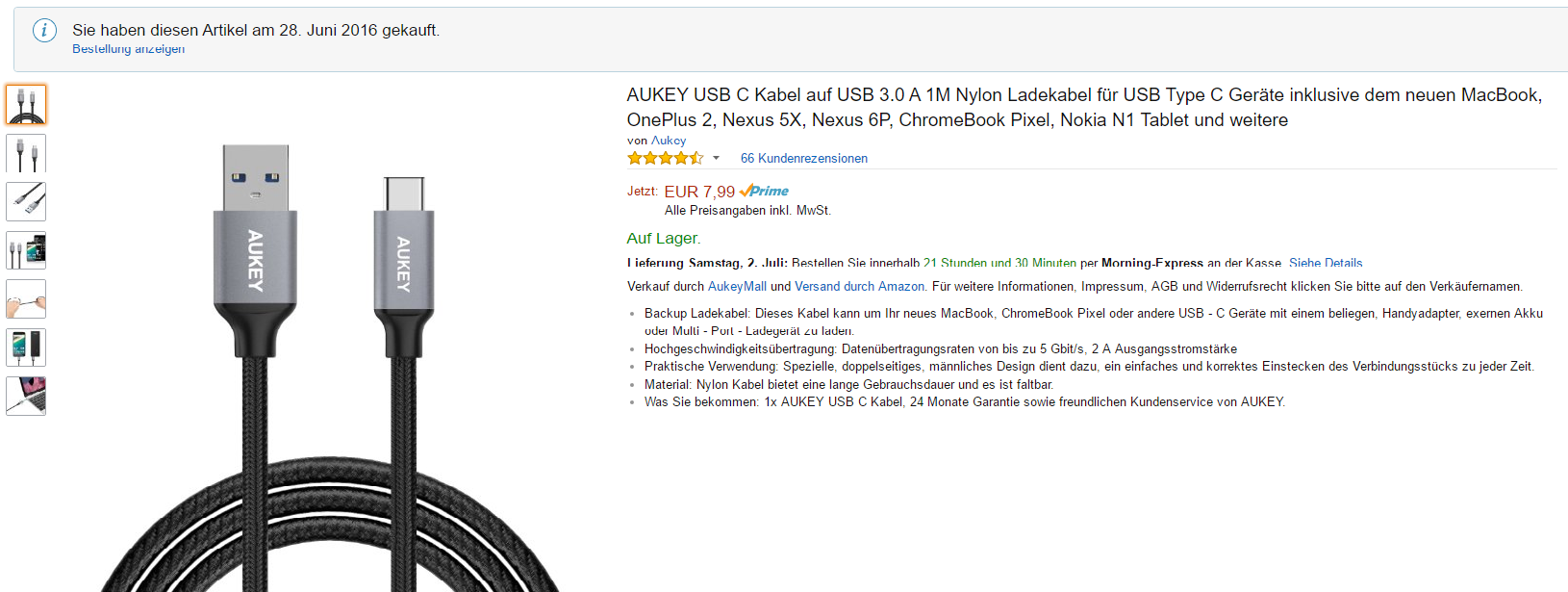Click the info icon in purchase notice

click(x=44, y=31)
